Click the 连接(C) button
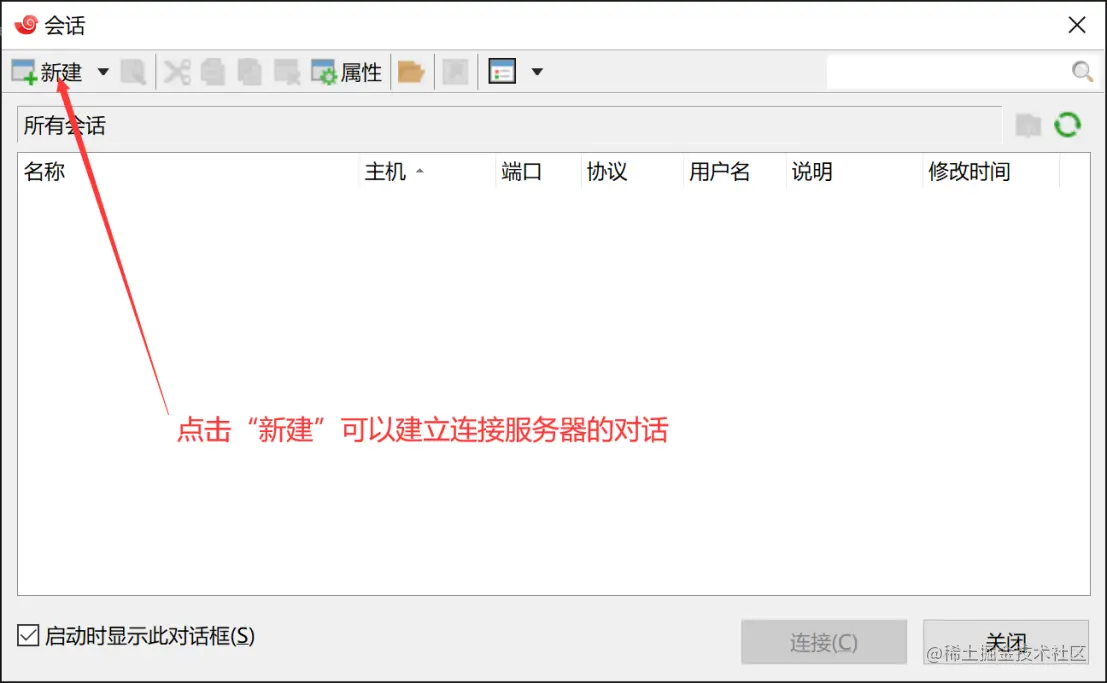1107x684 pixels. pos(824,642)
